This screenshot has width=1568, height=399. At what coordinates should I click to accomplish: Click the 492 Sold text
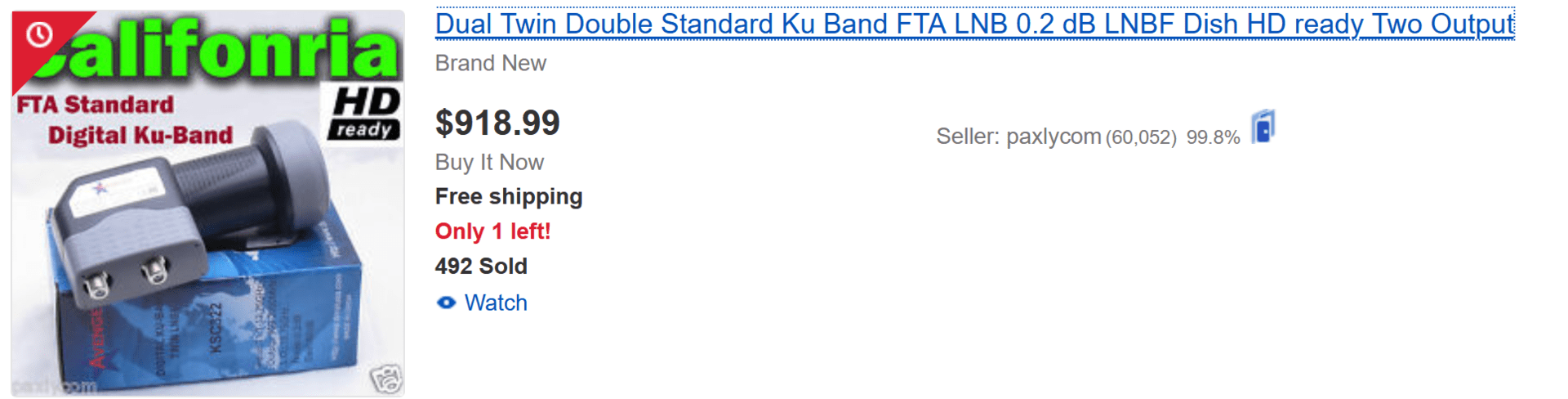tap(481, 267)
